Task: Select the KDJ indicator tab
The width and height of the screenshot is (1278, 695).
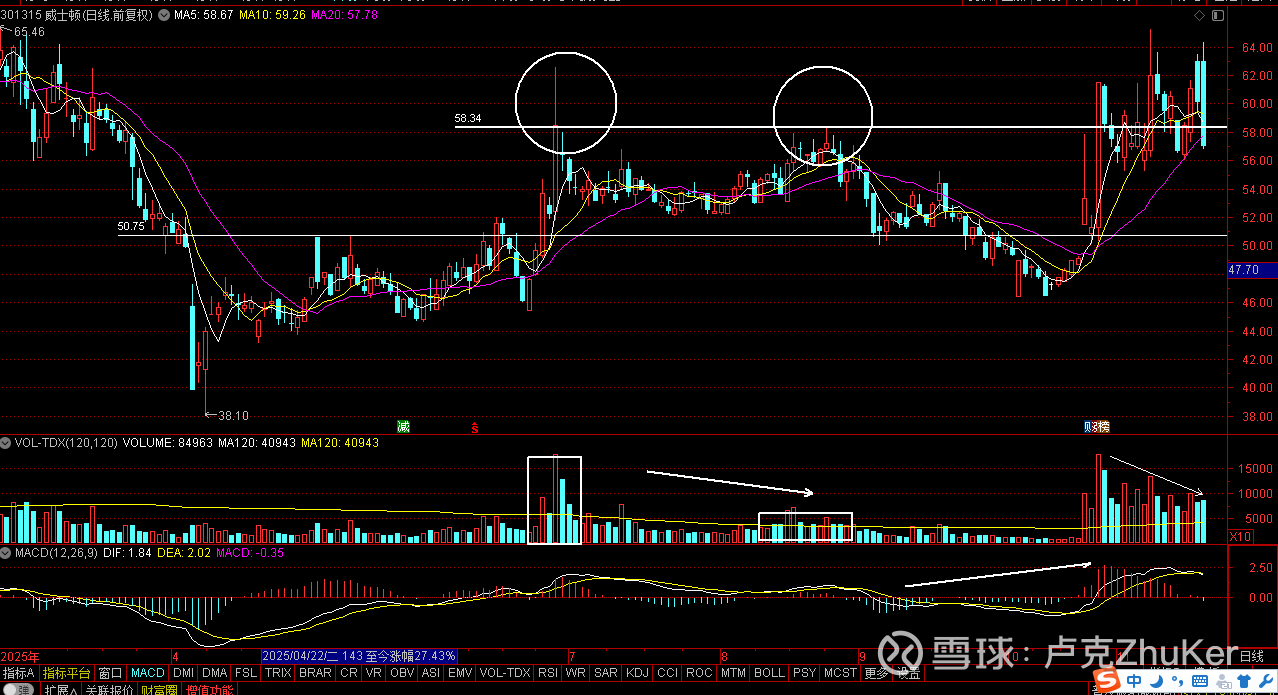Action: click(x=637, y=673)
